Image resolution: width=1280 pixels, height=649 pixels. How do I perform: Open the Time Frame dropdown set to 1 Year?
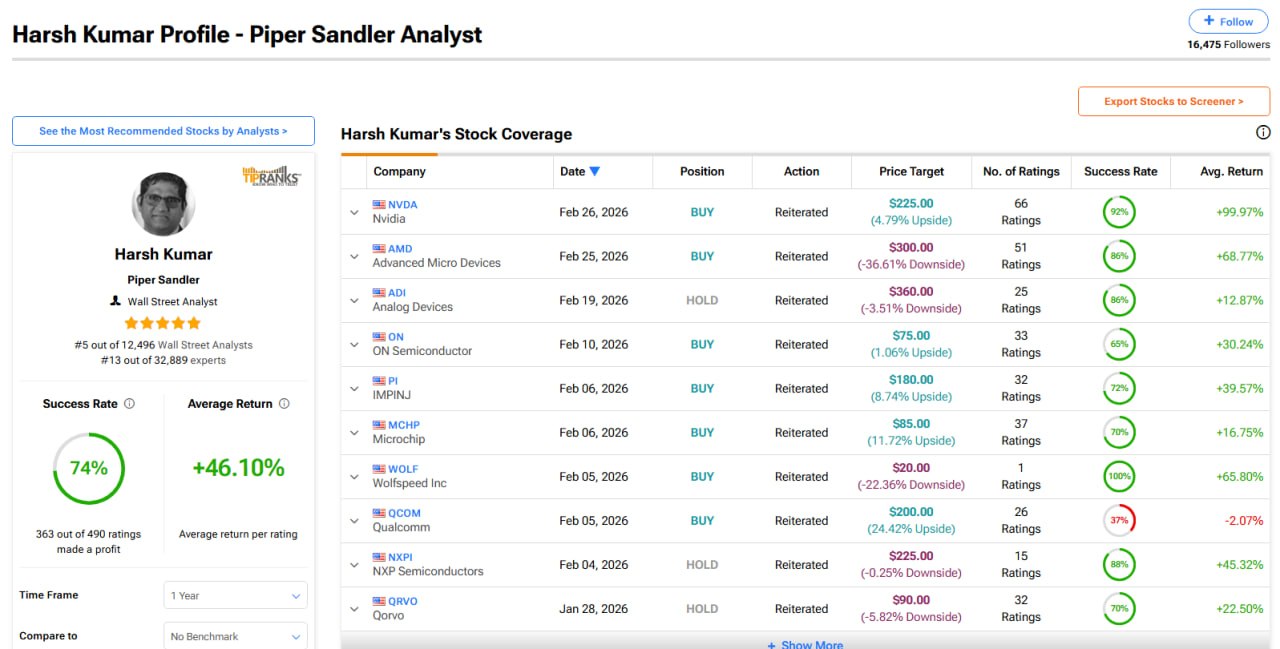tap(236, 595)
